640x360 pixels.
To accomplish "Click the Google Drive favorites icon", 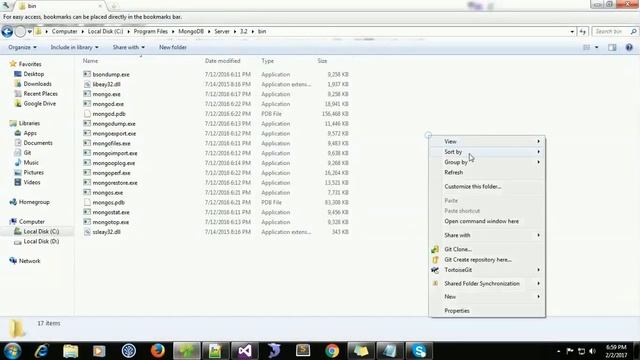I will click(18, 104).
